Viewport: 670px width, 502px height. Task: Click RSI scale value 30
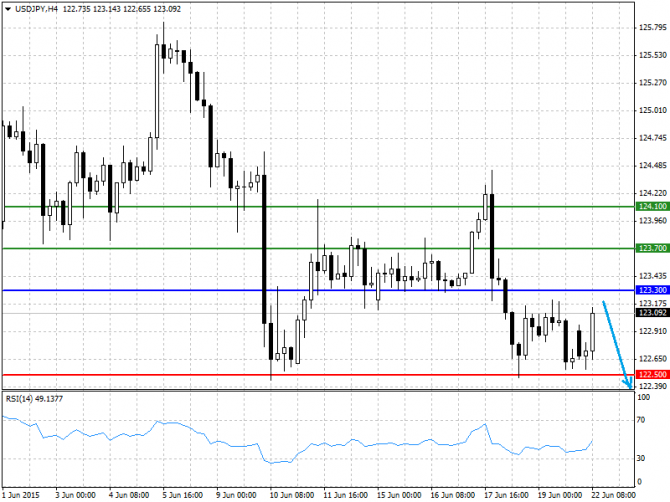pyautogui.click(x=641, y=458)
